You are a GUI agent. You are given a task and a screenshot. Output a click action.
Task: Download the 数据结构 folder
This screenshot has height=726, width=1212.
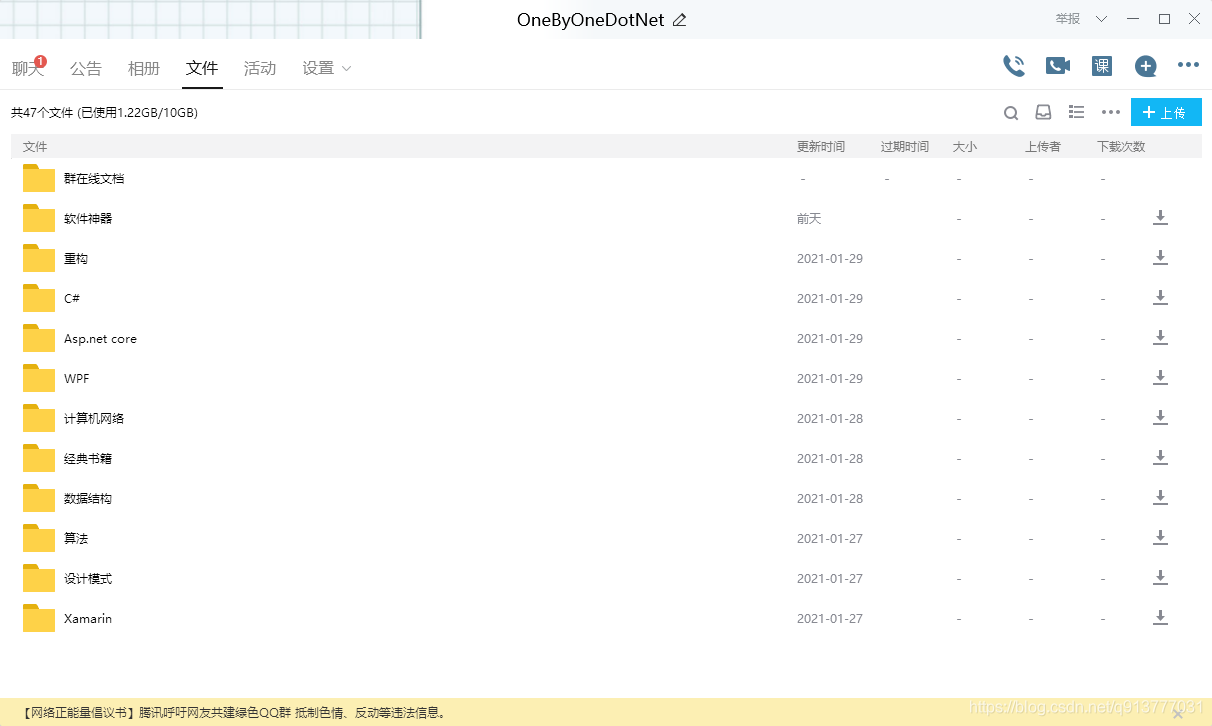(1160, 498)
